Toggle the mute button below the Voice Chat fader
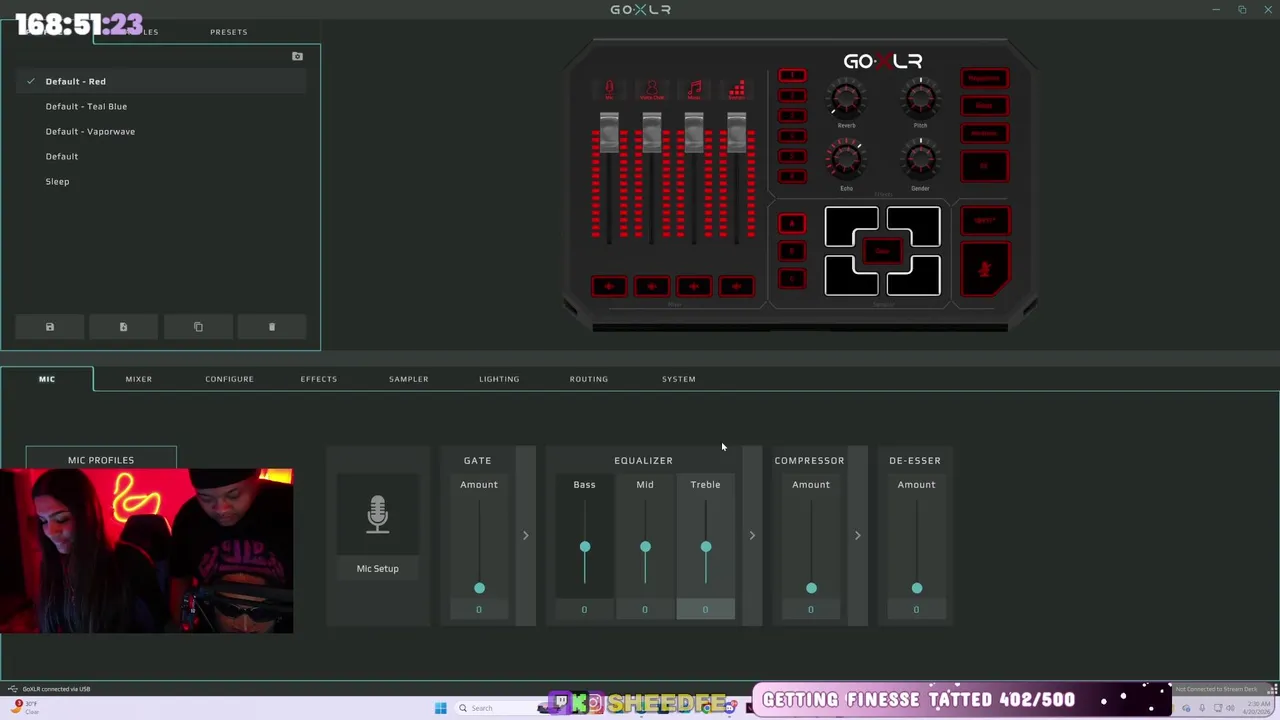Screen dimensions: 1280x720 (x=652, y=287)
